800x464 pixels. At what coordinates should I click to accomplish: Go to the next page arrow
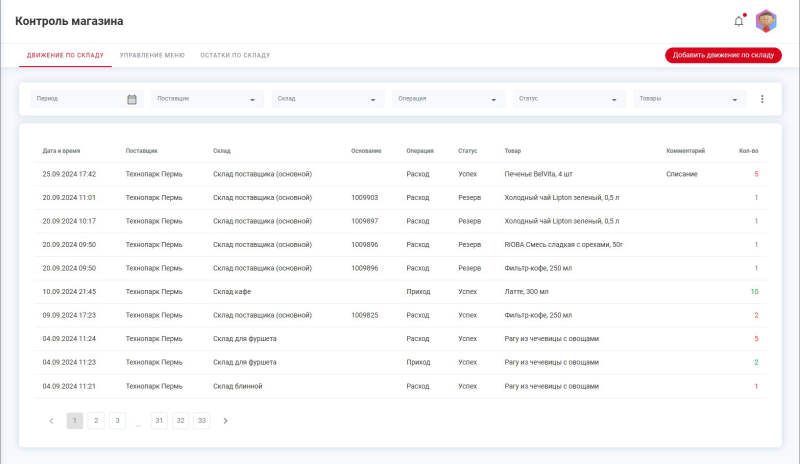pos(226,421)
